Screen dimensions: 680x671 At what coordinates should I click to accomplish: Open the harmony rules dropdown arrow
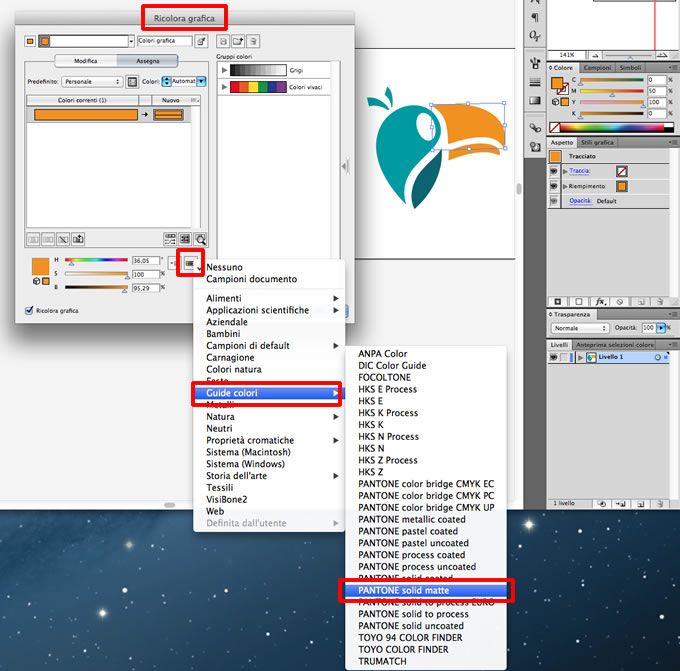[131, 41]
